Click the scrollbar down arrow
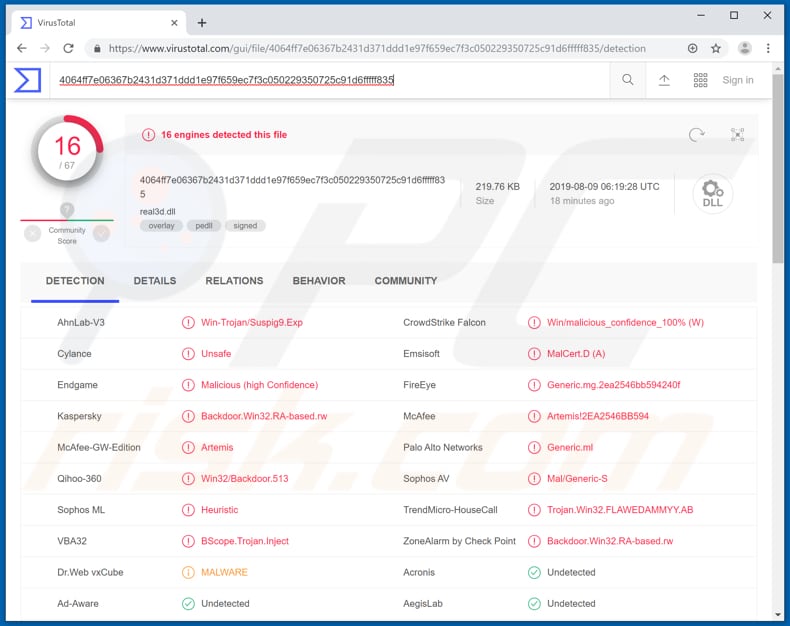 pos(778,615)
